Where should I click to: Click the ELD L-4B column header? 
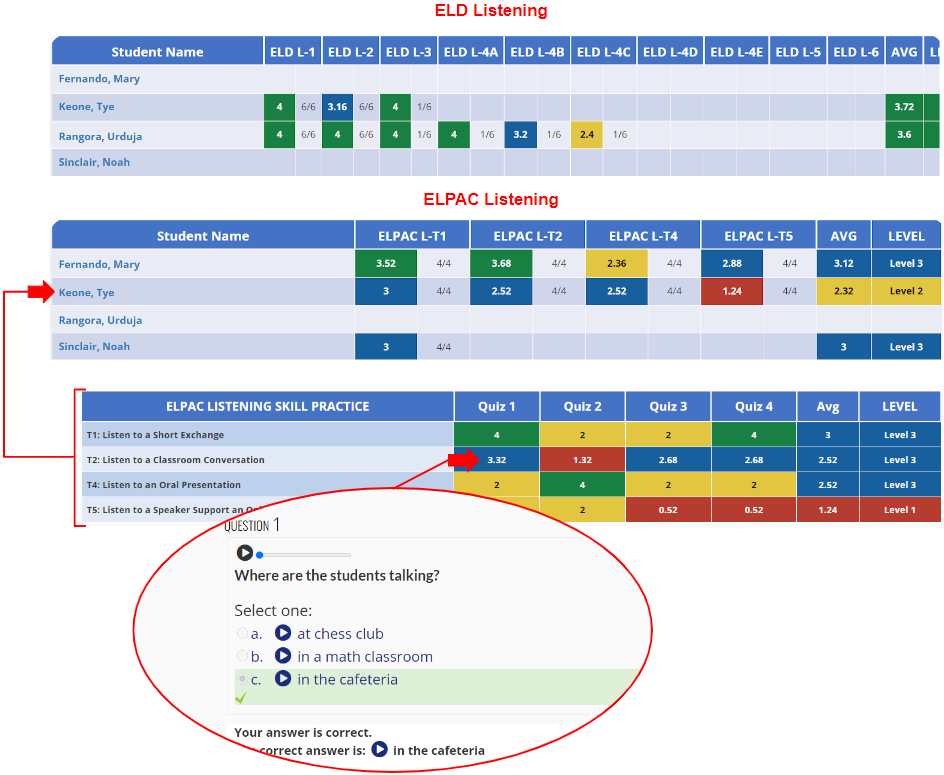[x=537, y=52]
